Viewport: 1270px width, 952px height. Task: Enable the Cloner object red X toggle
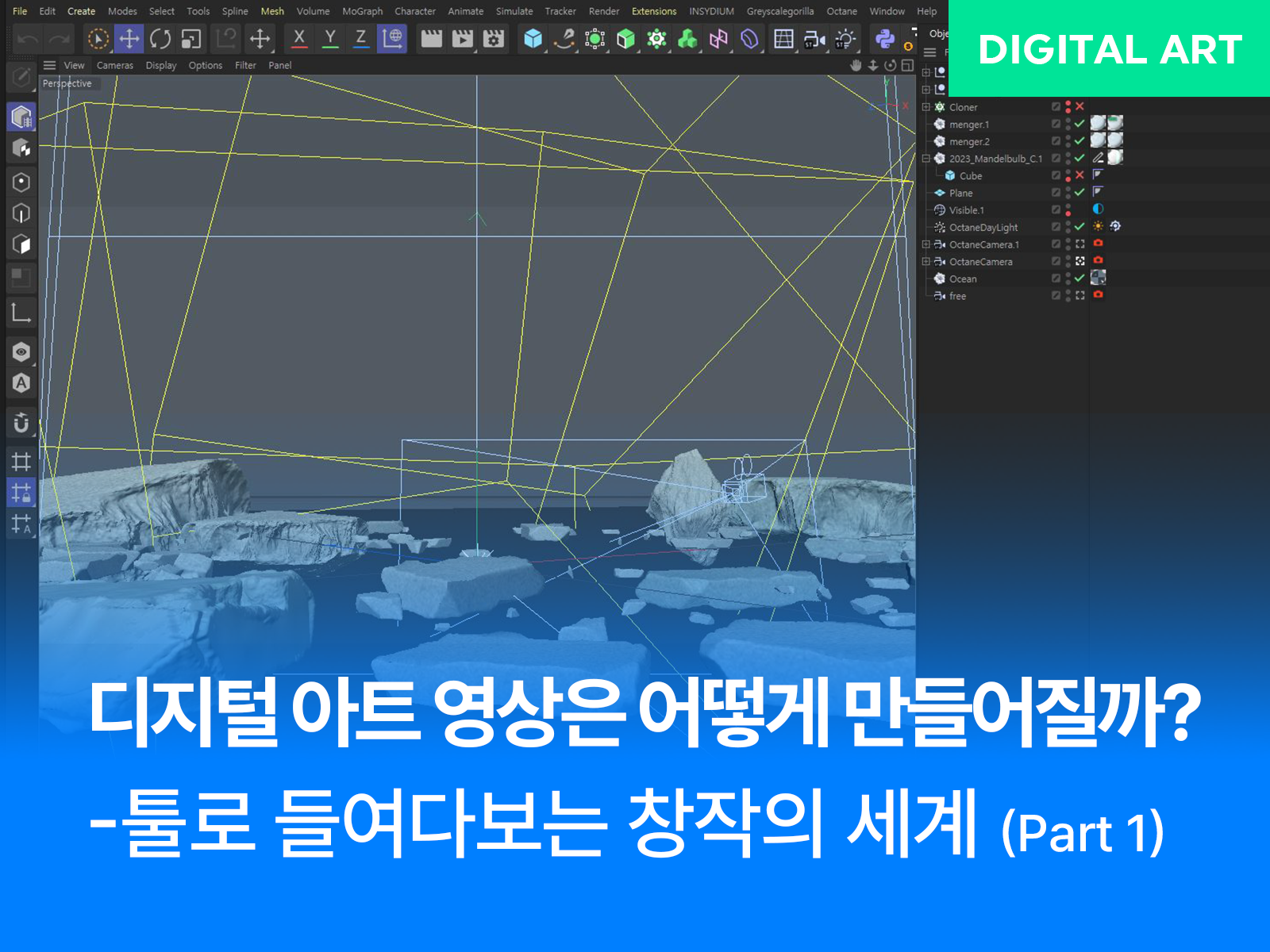point(1079,106)
